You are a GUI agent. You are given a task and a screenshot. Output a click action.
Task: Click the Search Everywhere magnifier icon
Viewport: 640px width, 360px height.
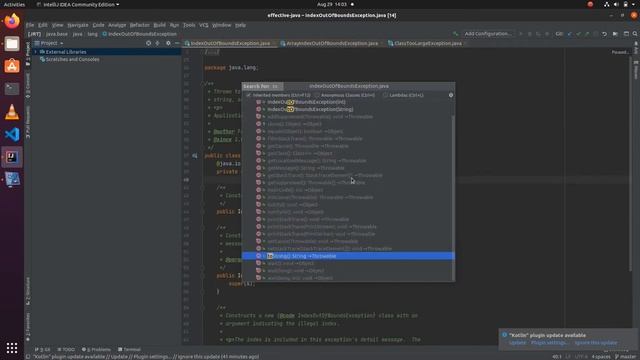635,34
